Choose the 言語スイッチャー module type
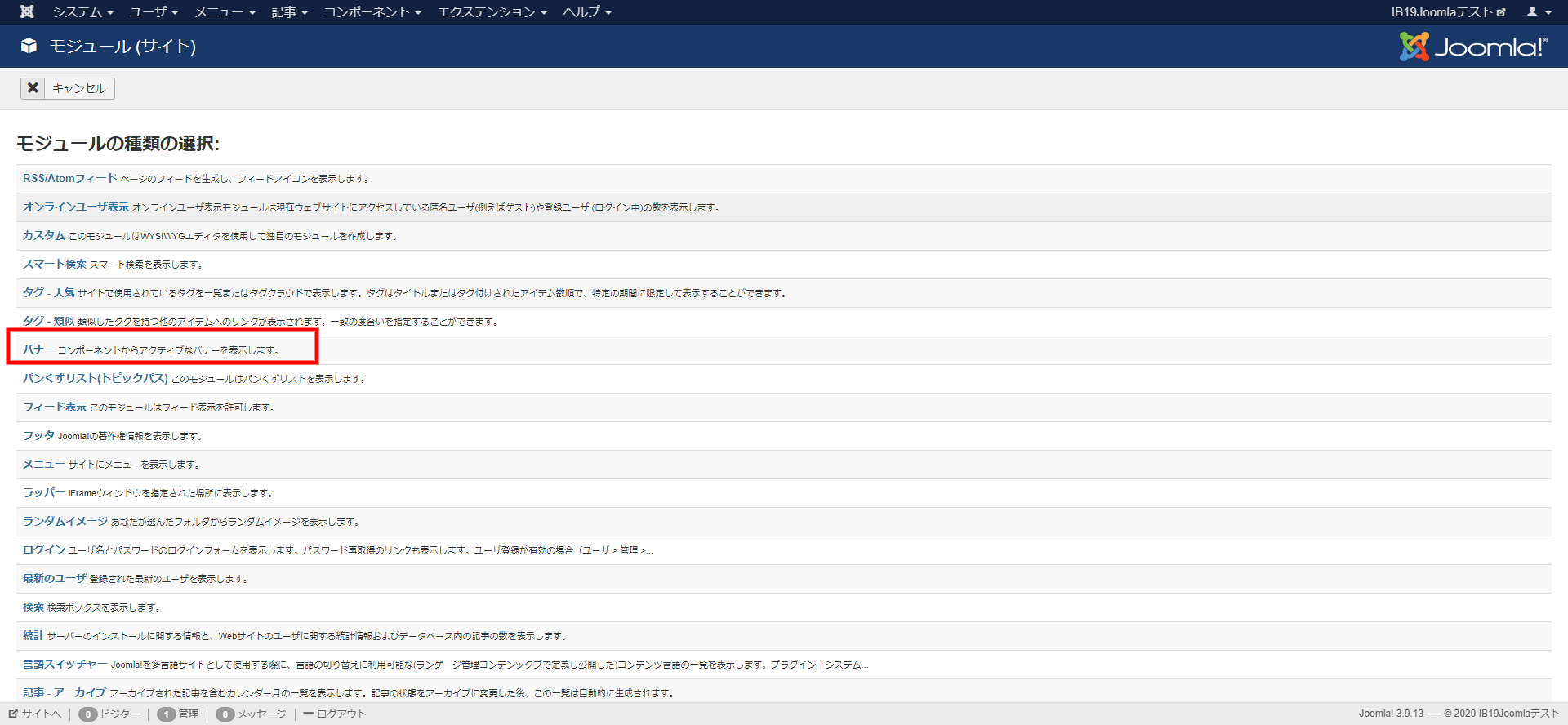Viewport: 1568px width, 725px height. 65,664
